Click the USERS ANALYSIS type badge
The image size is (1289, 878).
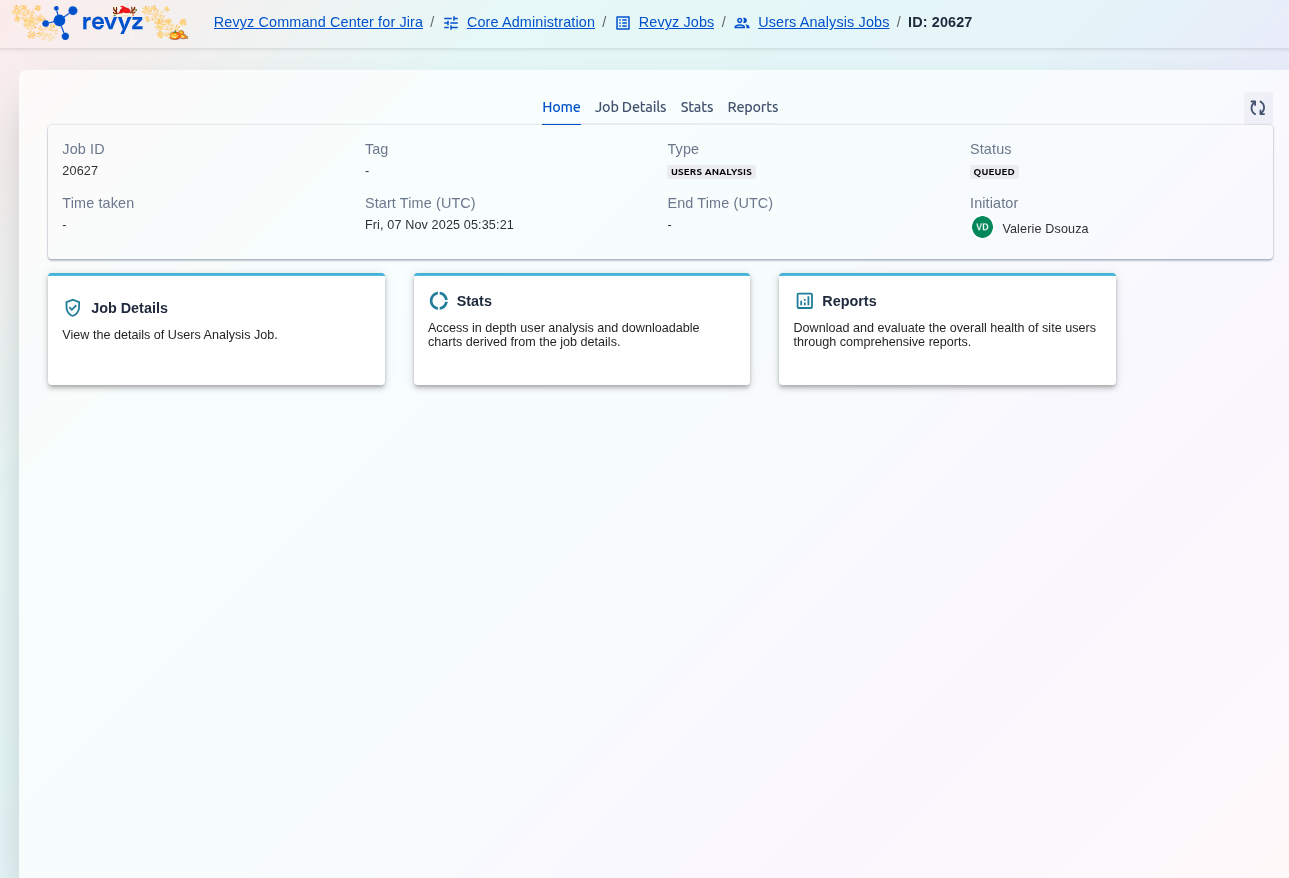(x=711, y=172)
